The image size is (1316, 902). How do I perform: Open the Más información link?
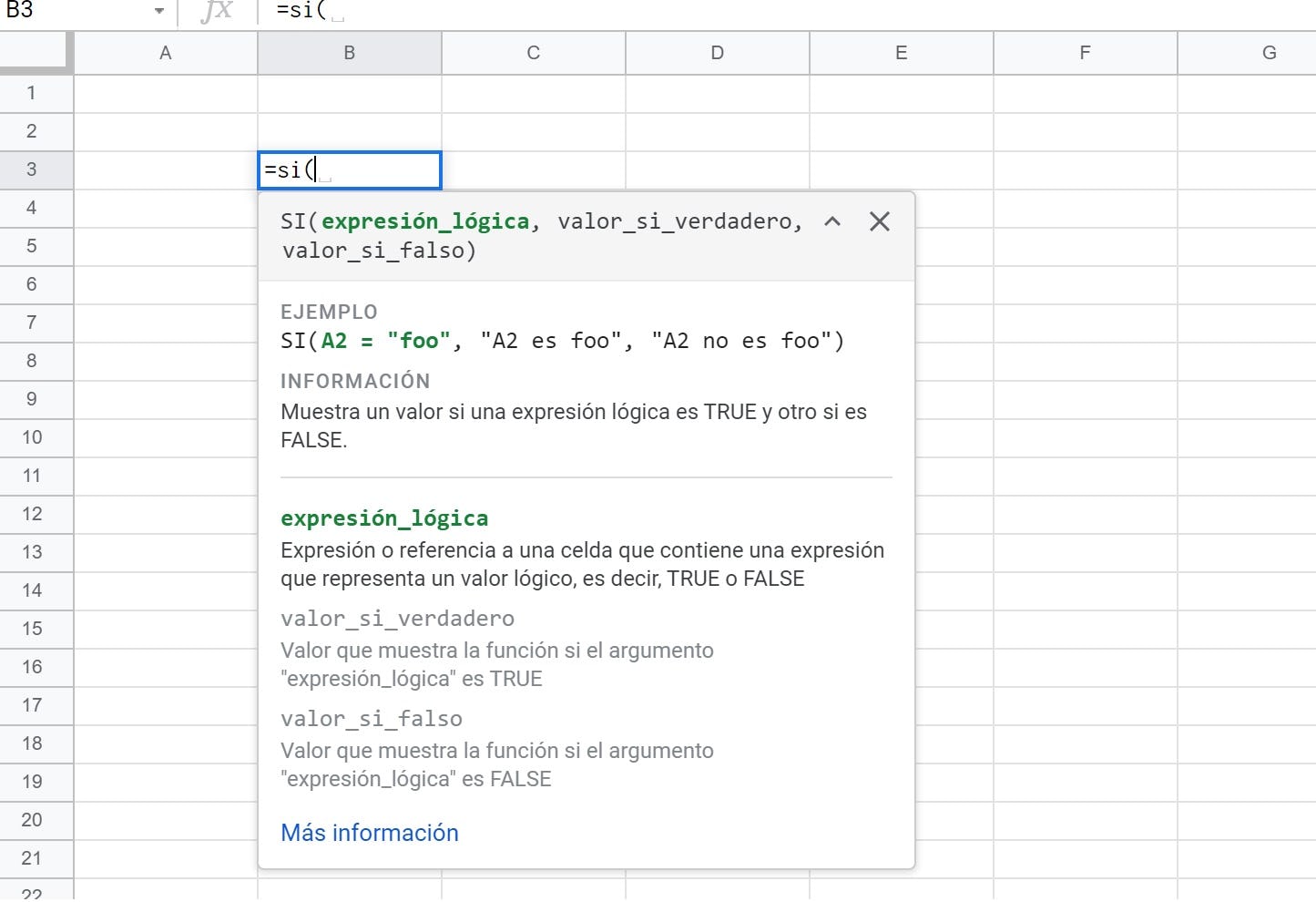click(x=369, y=833)
